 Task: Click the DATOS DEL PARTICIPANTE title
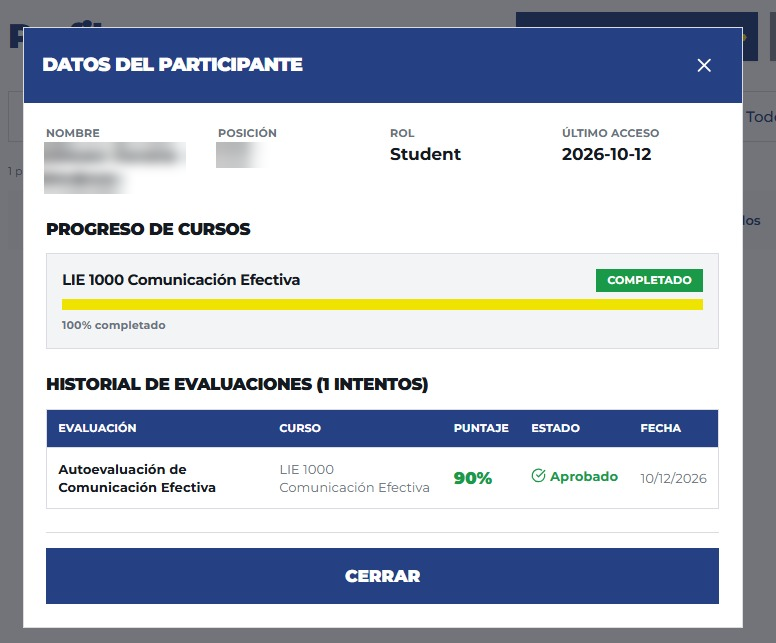(172, 64)
